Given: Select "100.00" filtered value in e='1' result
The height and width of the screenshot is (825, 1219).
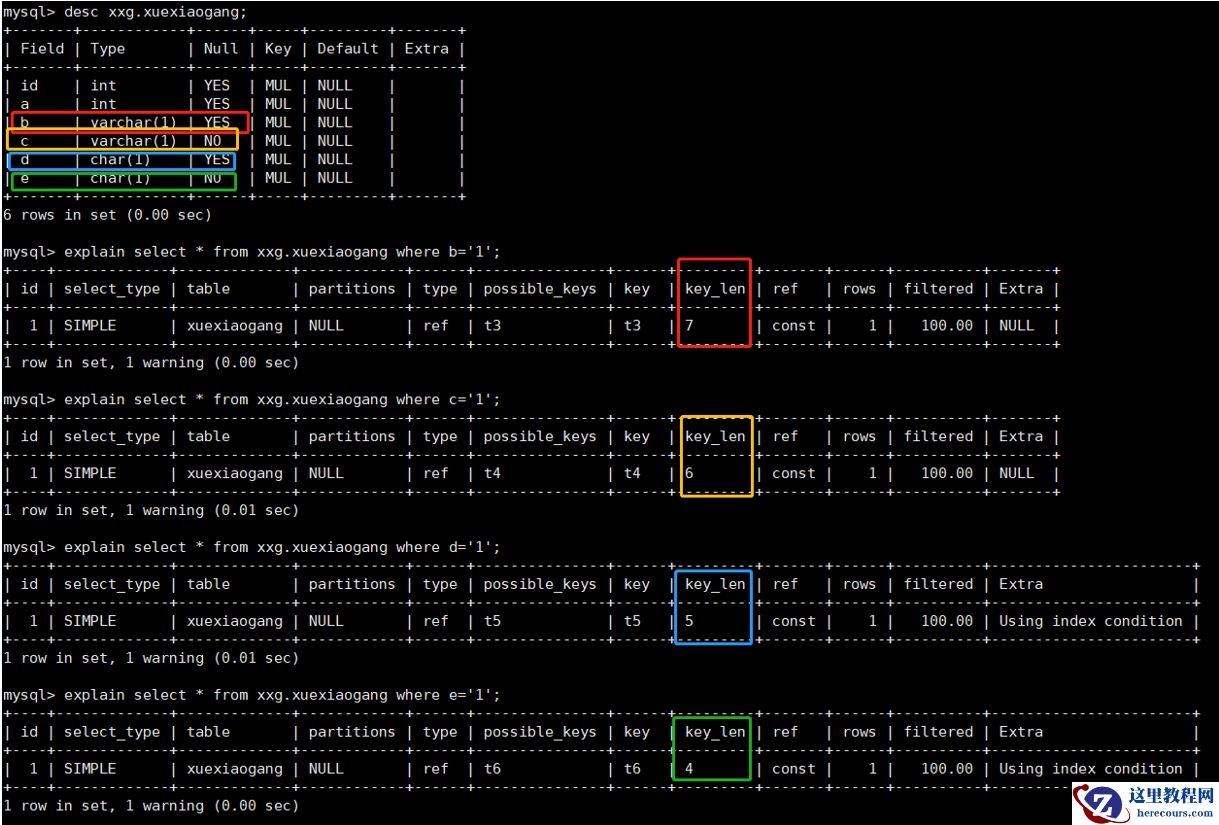Looking at the screenshot, I should (x=947, y=770).
